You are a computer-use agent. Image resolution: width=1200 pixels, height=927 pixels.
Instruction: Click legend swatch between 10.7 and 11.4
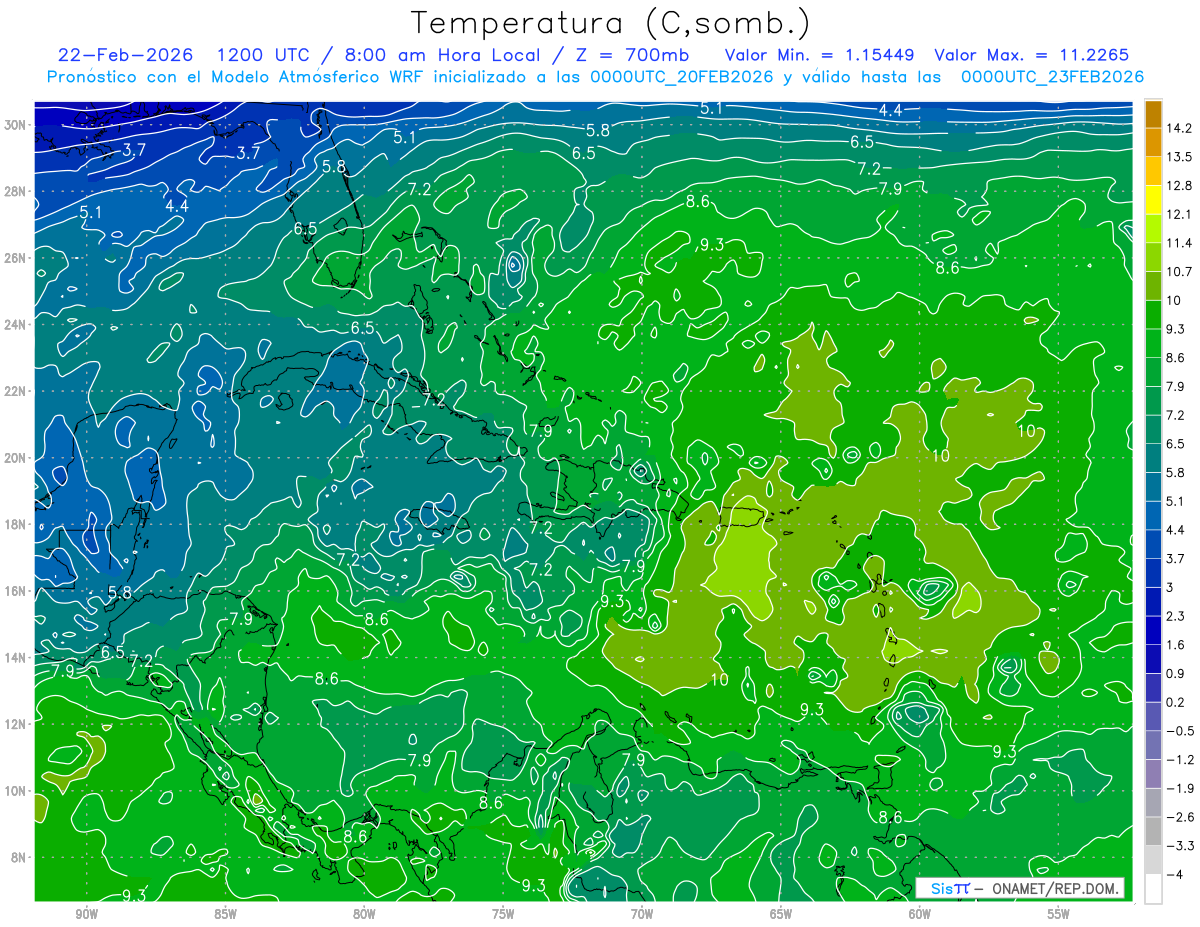1153,257
